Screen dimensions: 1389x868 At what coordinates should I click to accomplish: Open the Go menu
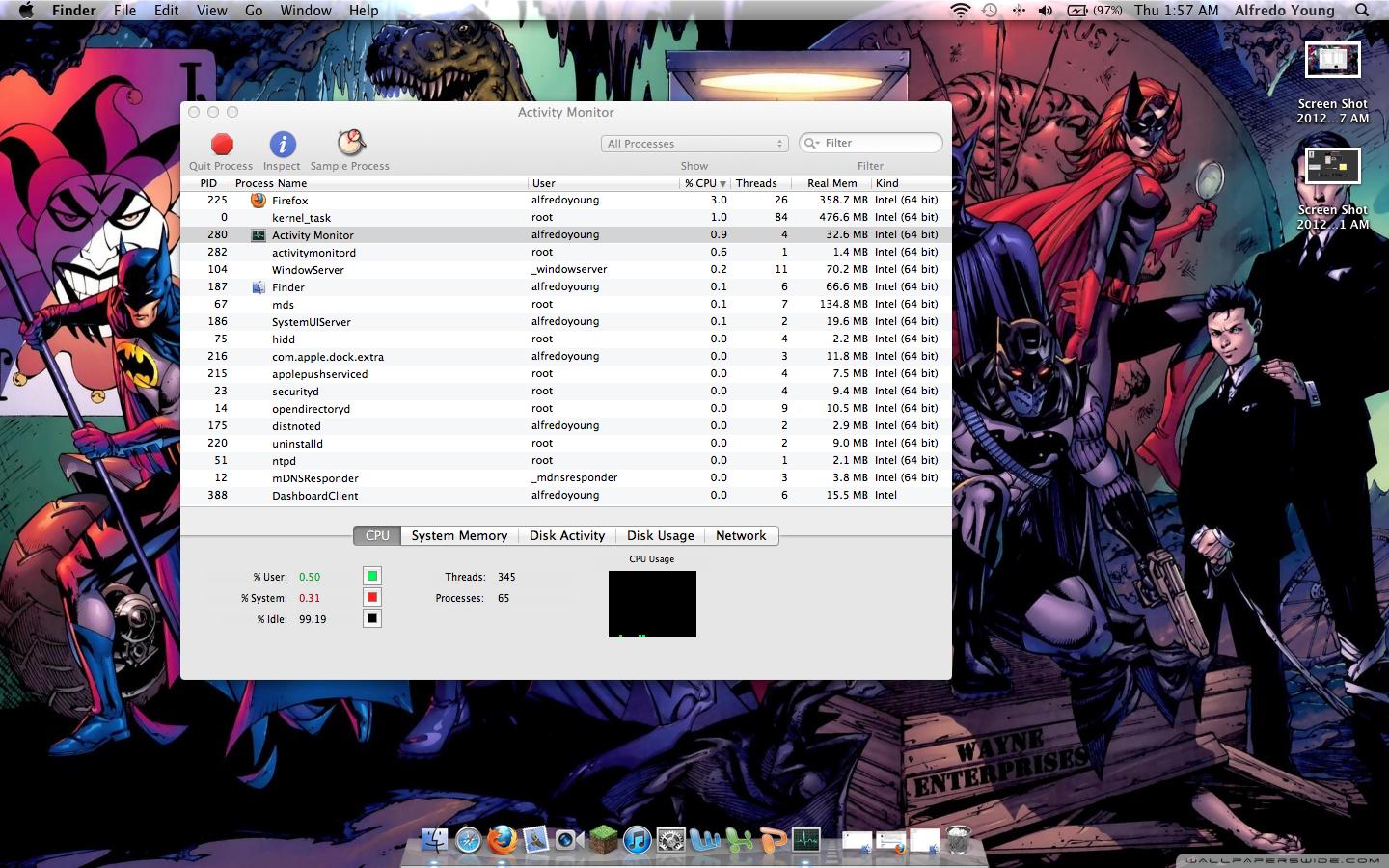(254, 10)
